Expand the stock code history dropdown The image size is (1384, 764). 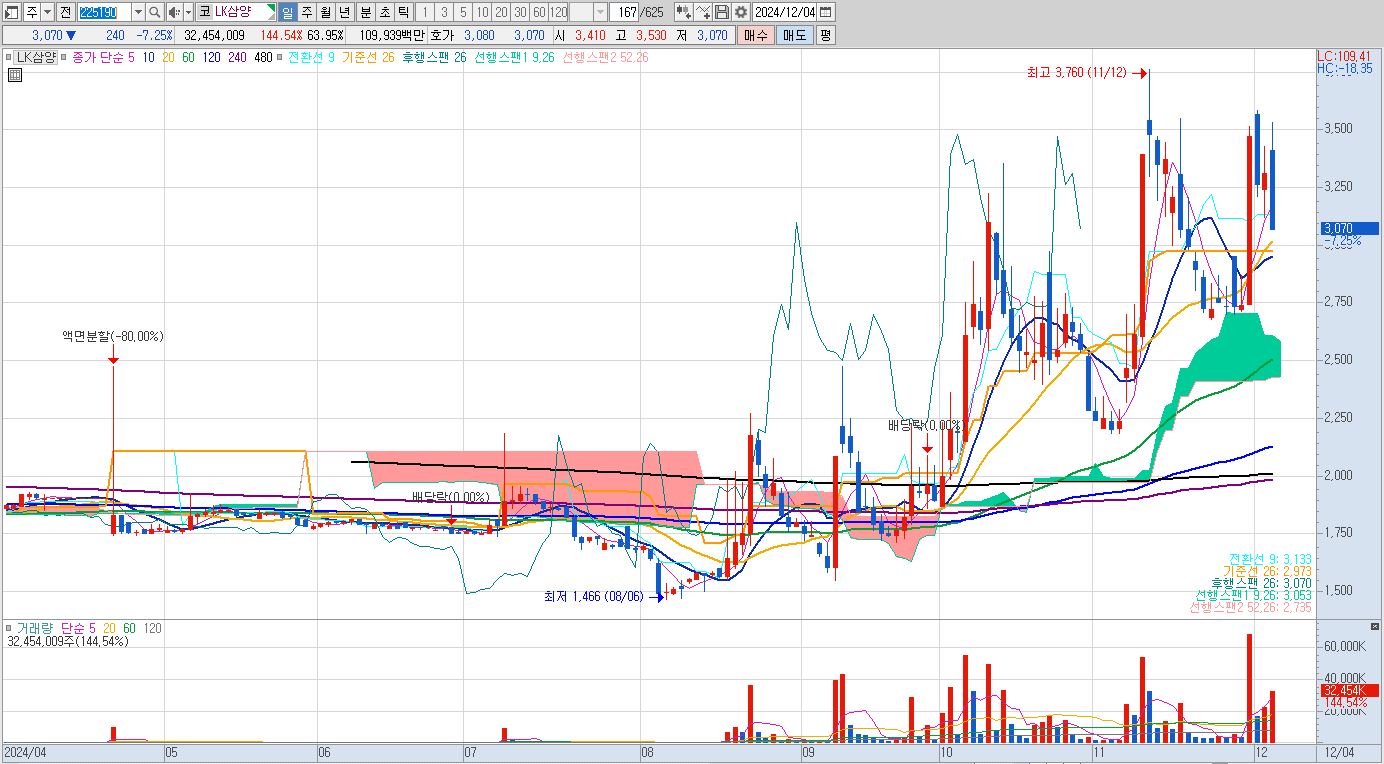[138, 12]
